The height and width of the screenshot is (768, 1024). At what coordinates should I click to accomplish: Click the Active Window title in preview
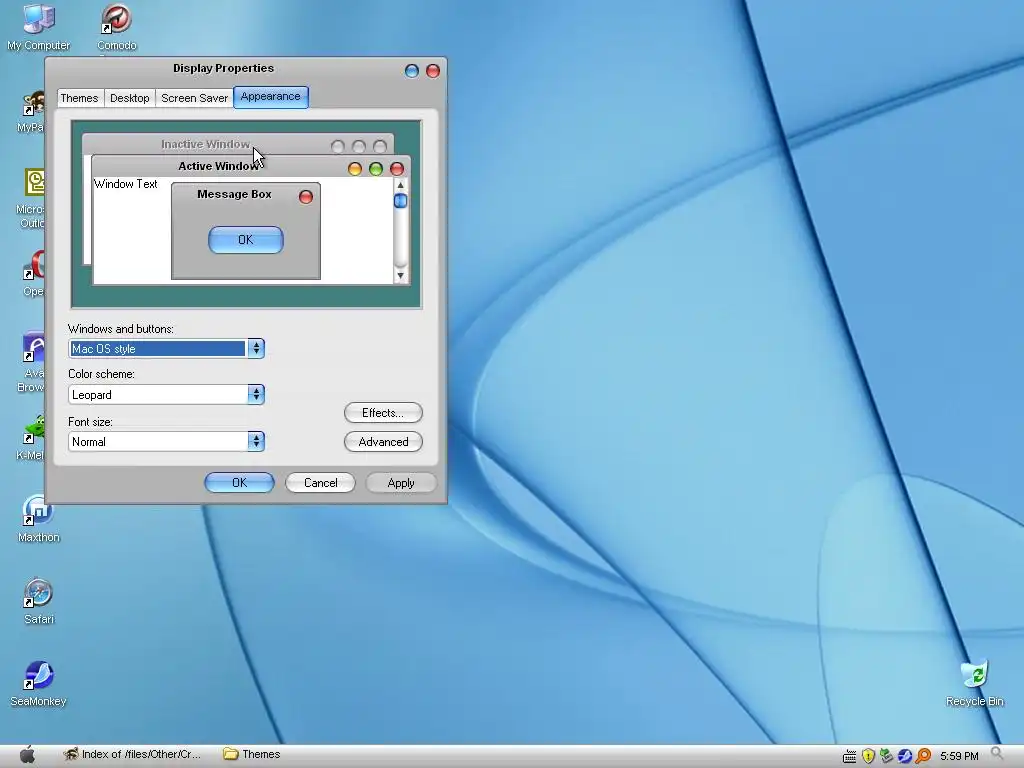tap(218, 167)
